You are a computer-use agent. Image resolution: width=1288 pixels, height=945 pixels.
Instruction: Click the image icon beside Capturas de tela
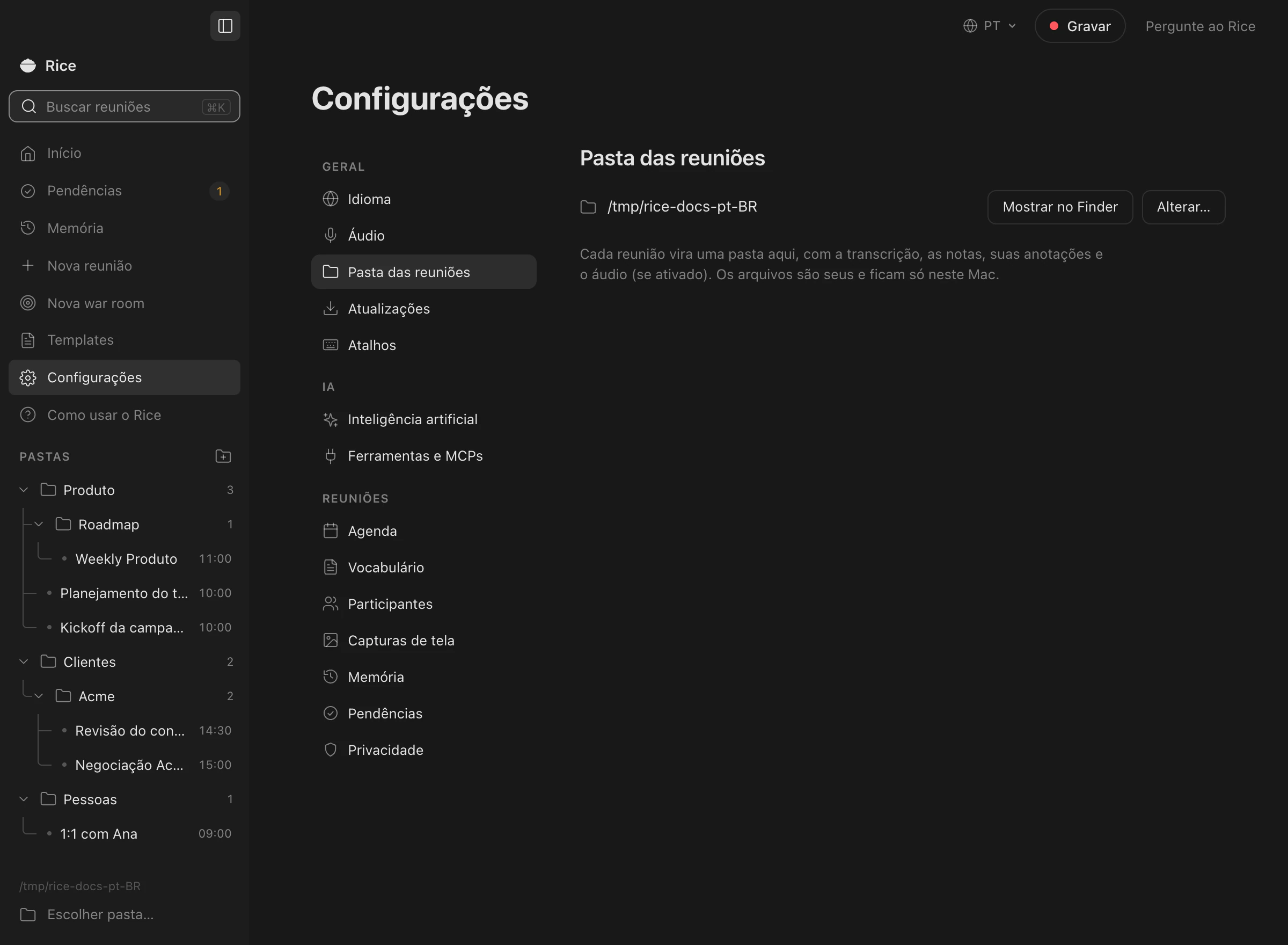pos(331,641)
